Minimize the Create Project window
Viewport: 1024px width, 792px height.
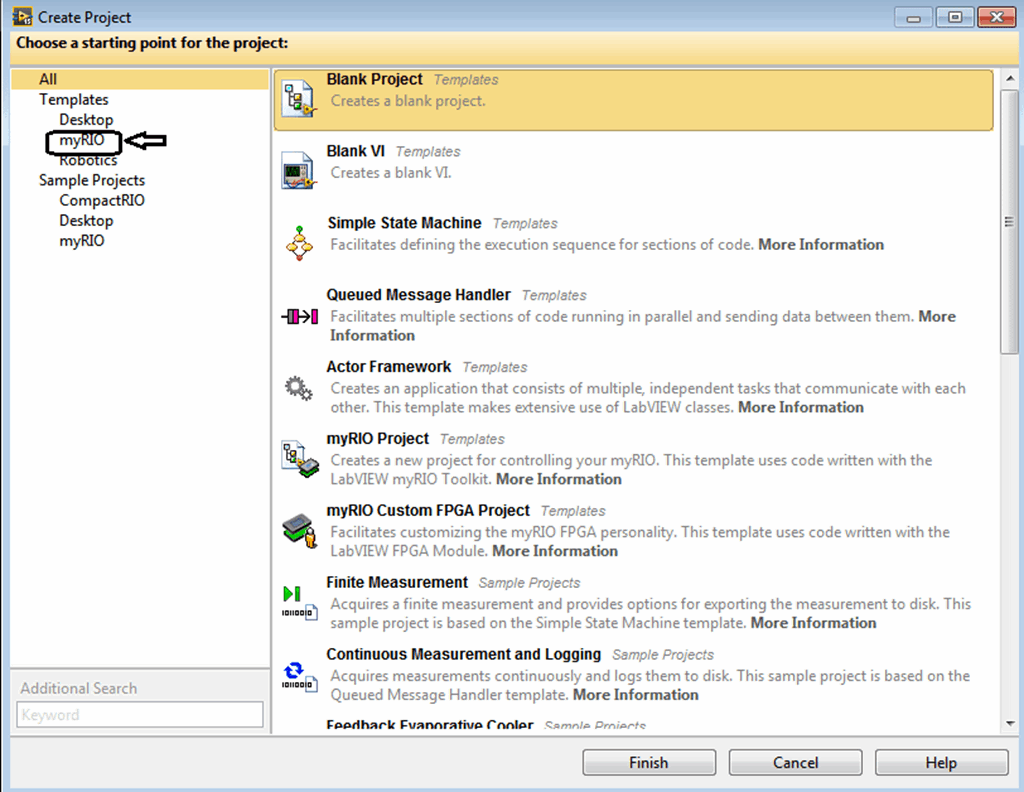[x=914, y=18]
